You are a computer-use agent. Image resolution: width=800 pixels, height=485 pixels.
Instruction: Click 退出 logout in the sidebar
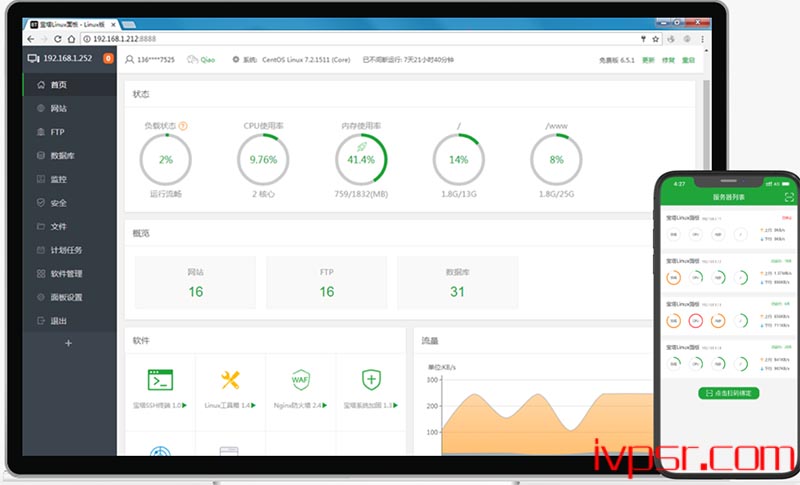(x=70, y=321)
